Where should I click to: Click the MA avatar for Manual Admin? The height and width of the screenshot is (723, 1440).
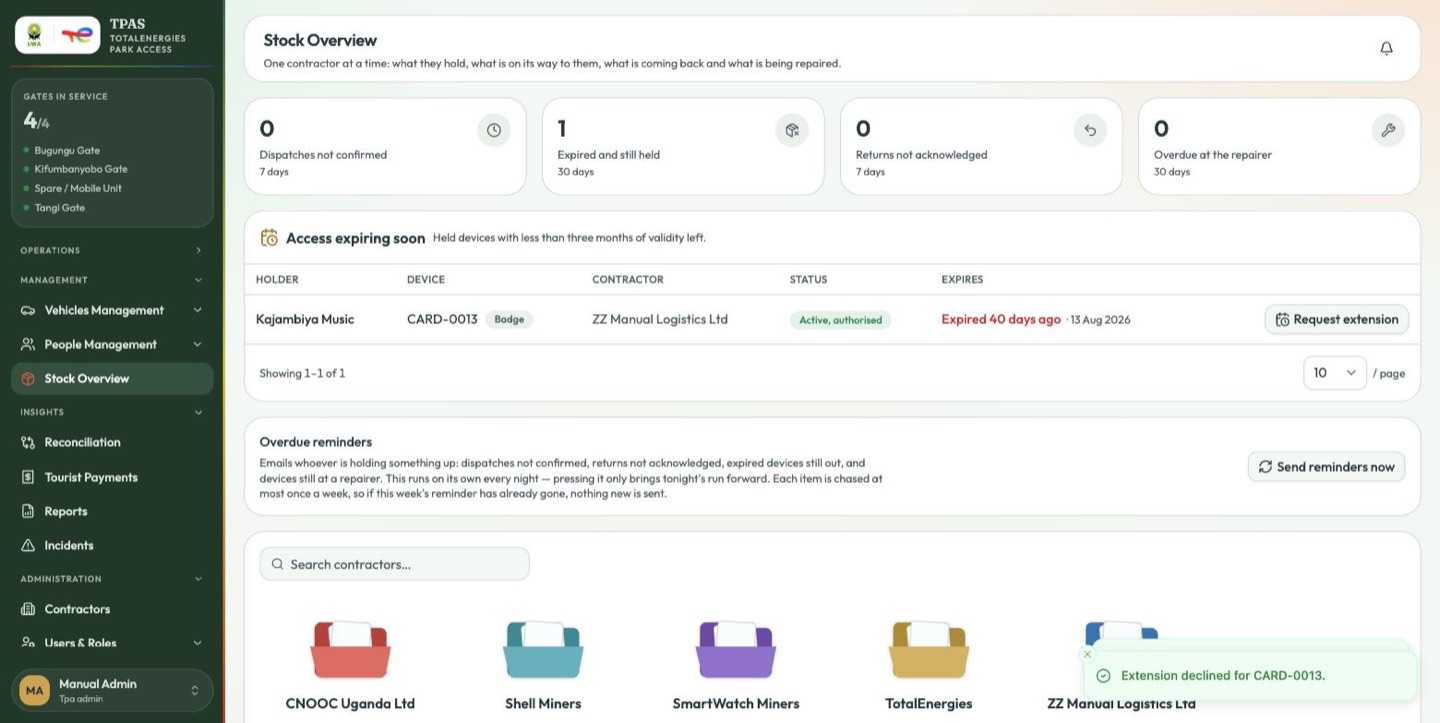pyautogui.click(x=35, y=691)
